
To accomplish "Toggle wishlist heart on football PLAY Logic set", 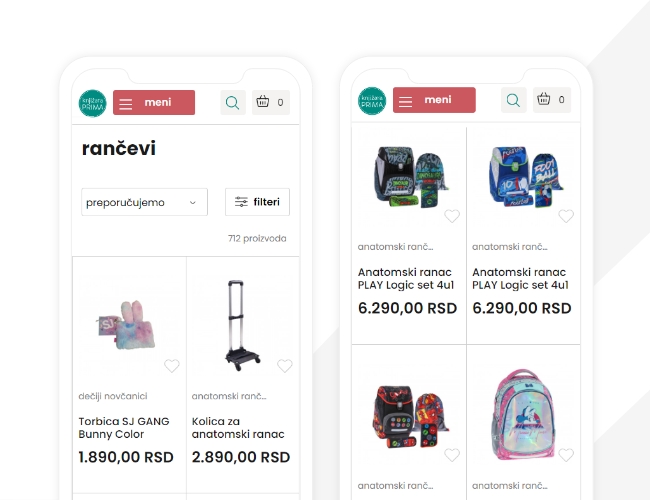I will pyautogui.click(x=566, y=216).
